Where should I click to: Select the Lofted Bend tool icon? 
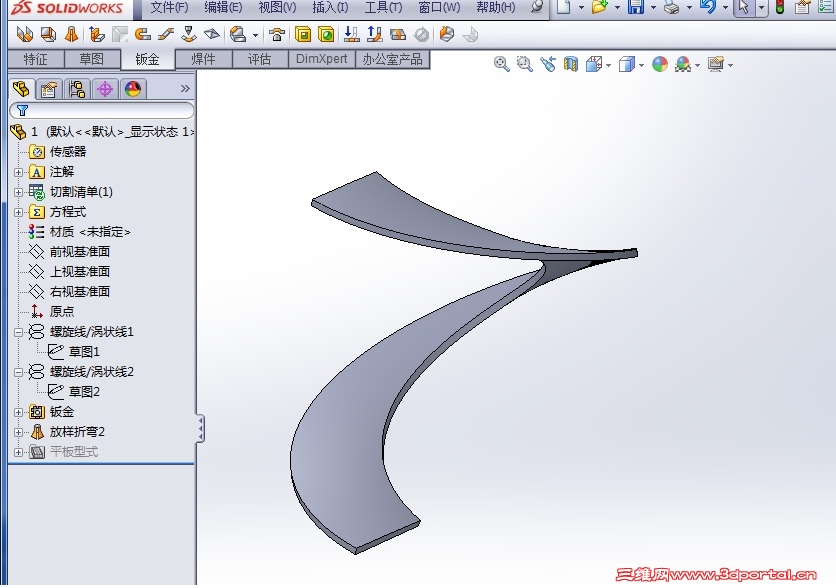71,35
